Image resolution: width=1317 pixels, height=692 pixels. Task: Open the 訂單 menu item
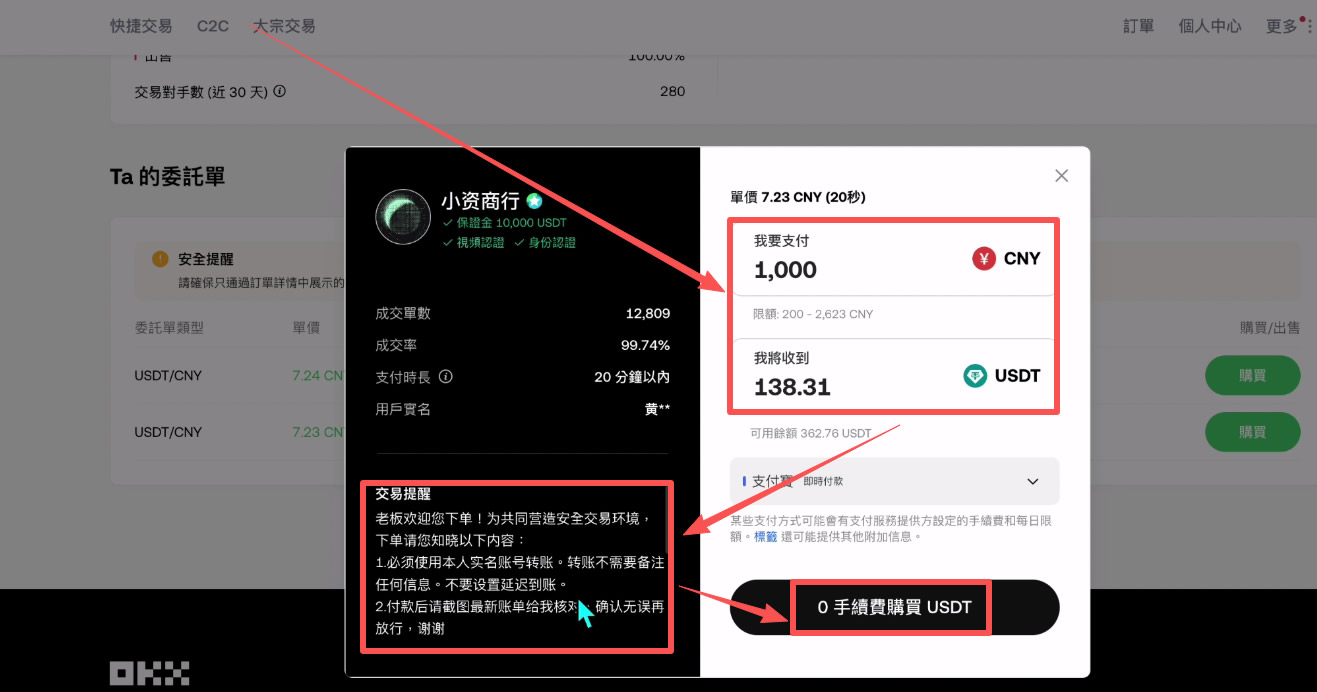tap(1138, 26)
